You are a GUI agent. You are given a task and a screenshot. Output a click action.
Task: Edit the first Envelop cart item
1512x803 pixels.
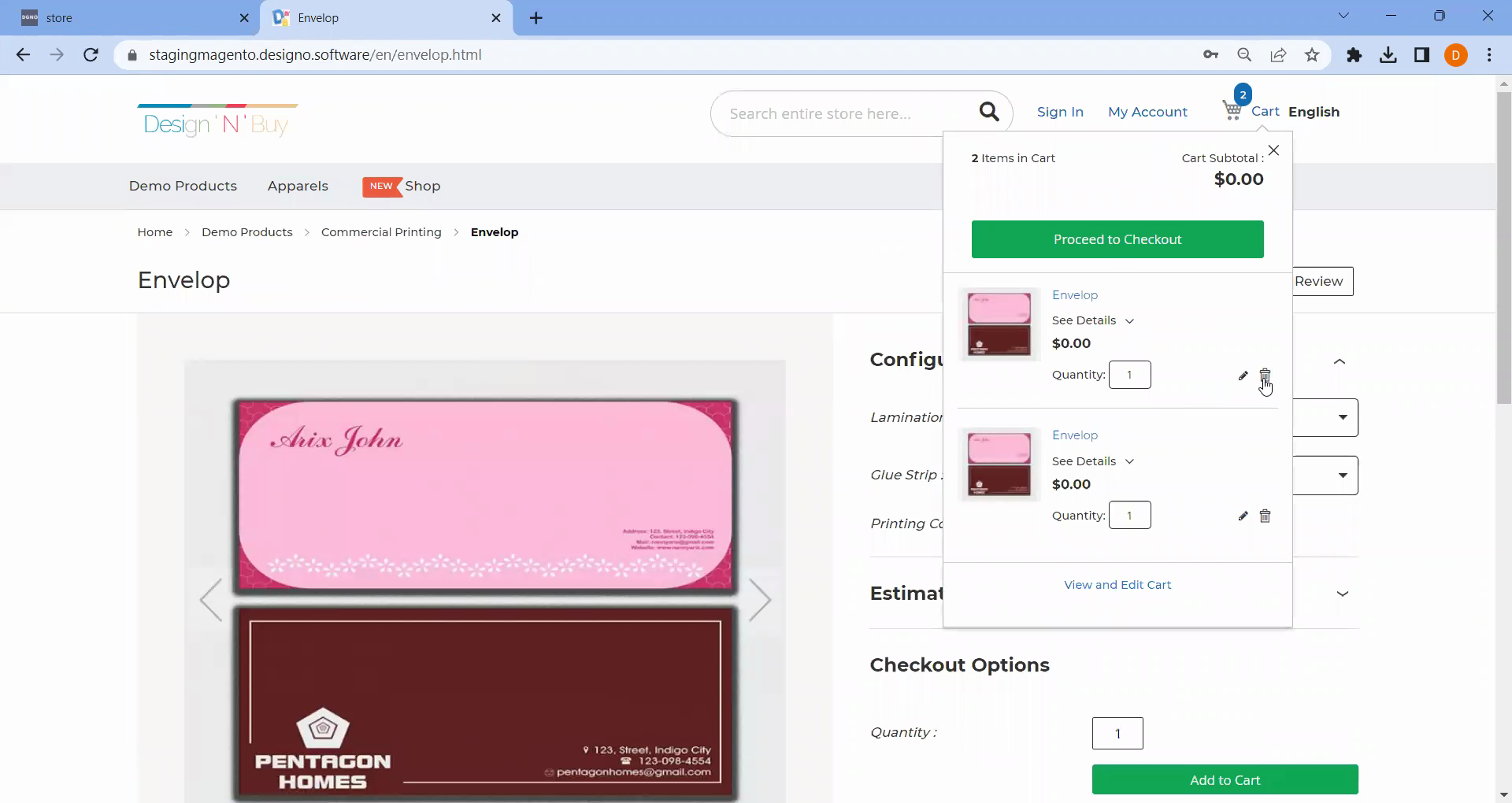pos(1243,376)
